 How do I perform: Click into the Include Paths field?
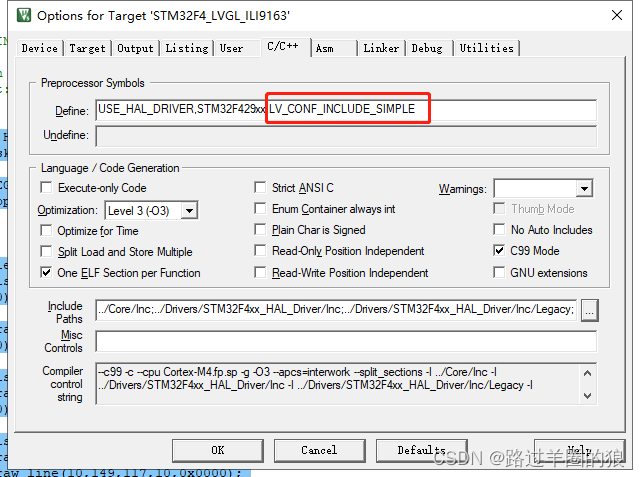click(336, 310)
